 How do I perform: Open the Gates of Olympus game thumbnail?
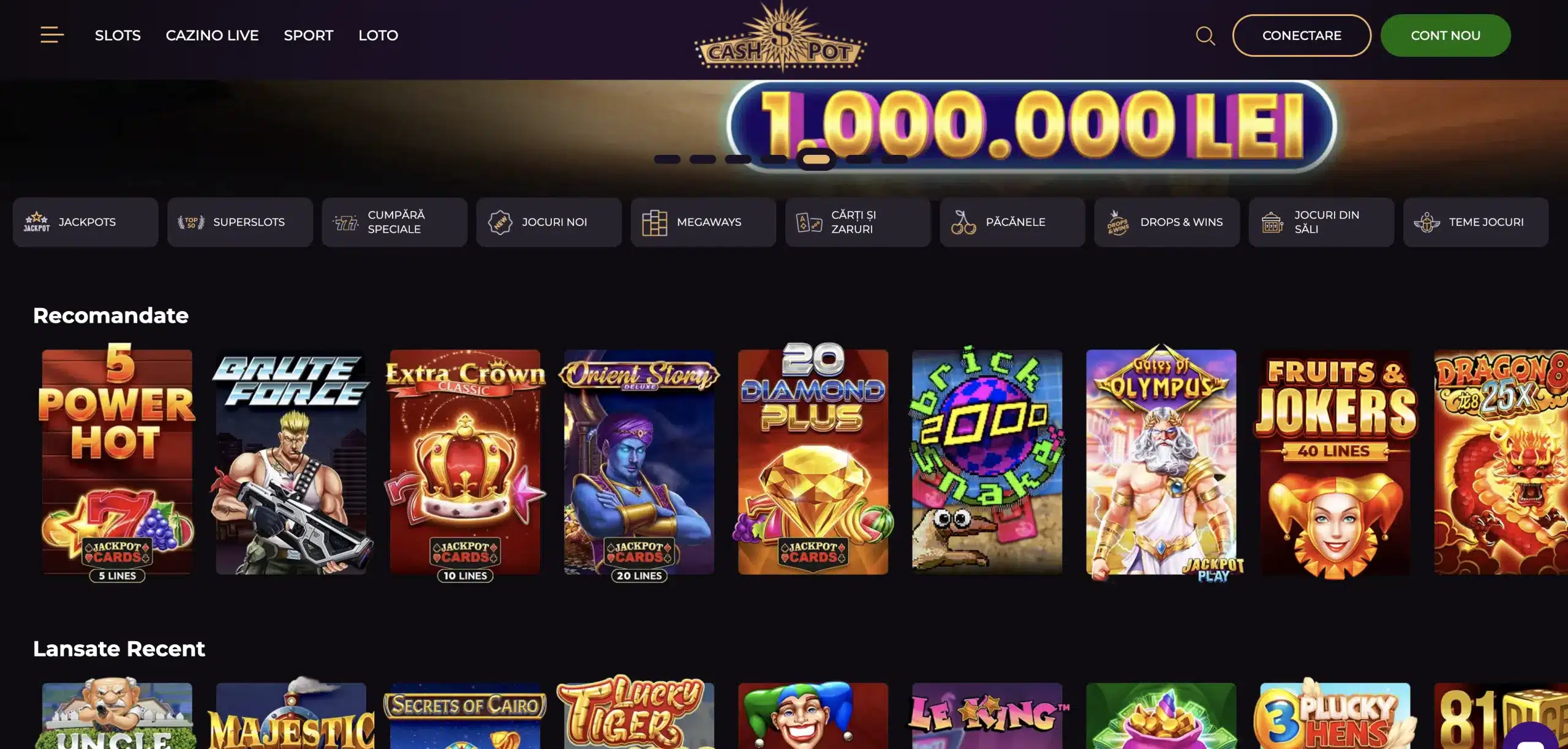1161,462
